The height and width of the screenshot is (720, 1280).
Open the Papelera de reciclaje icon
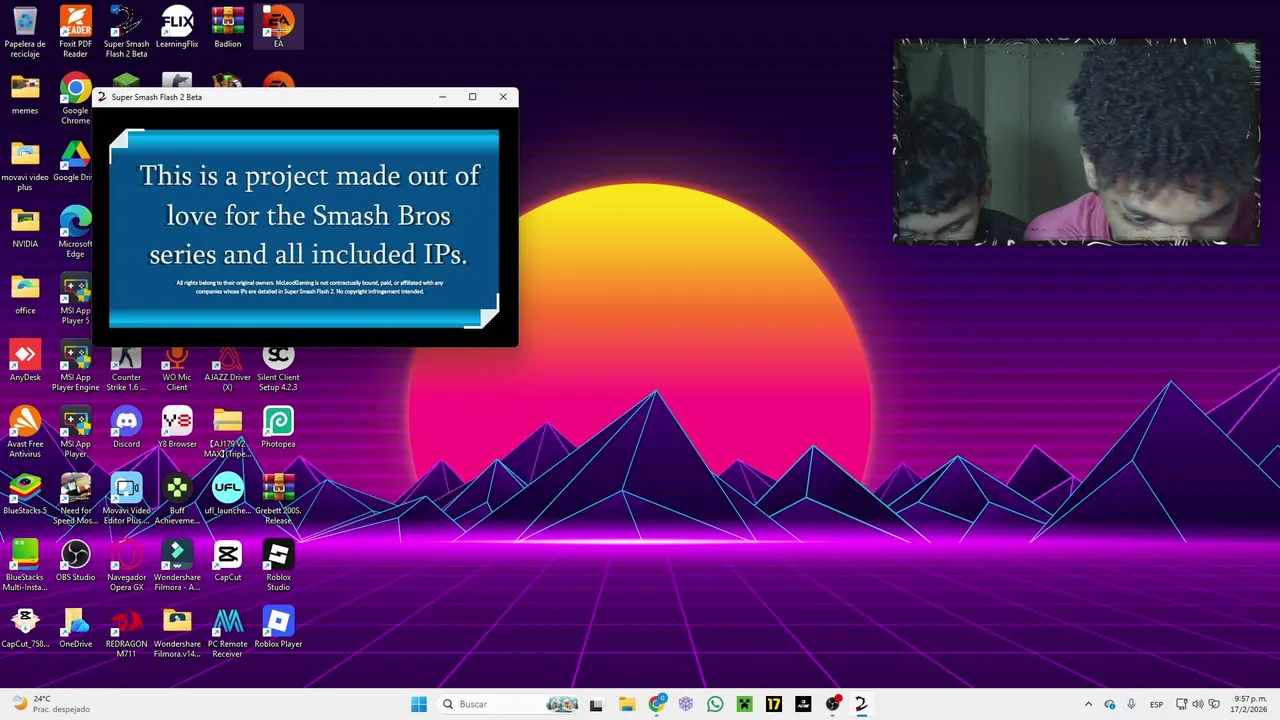point(25,29)
